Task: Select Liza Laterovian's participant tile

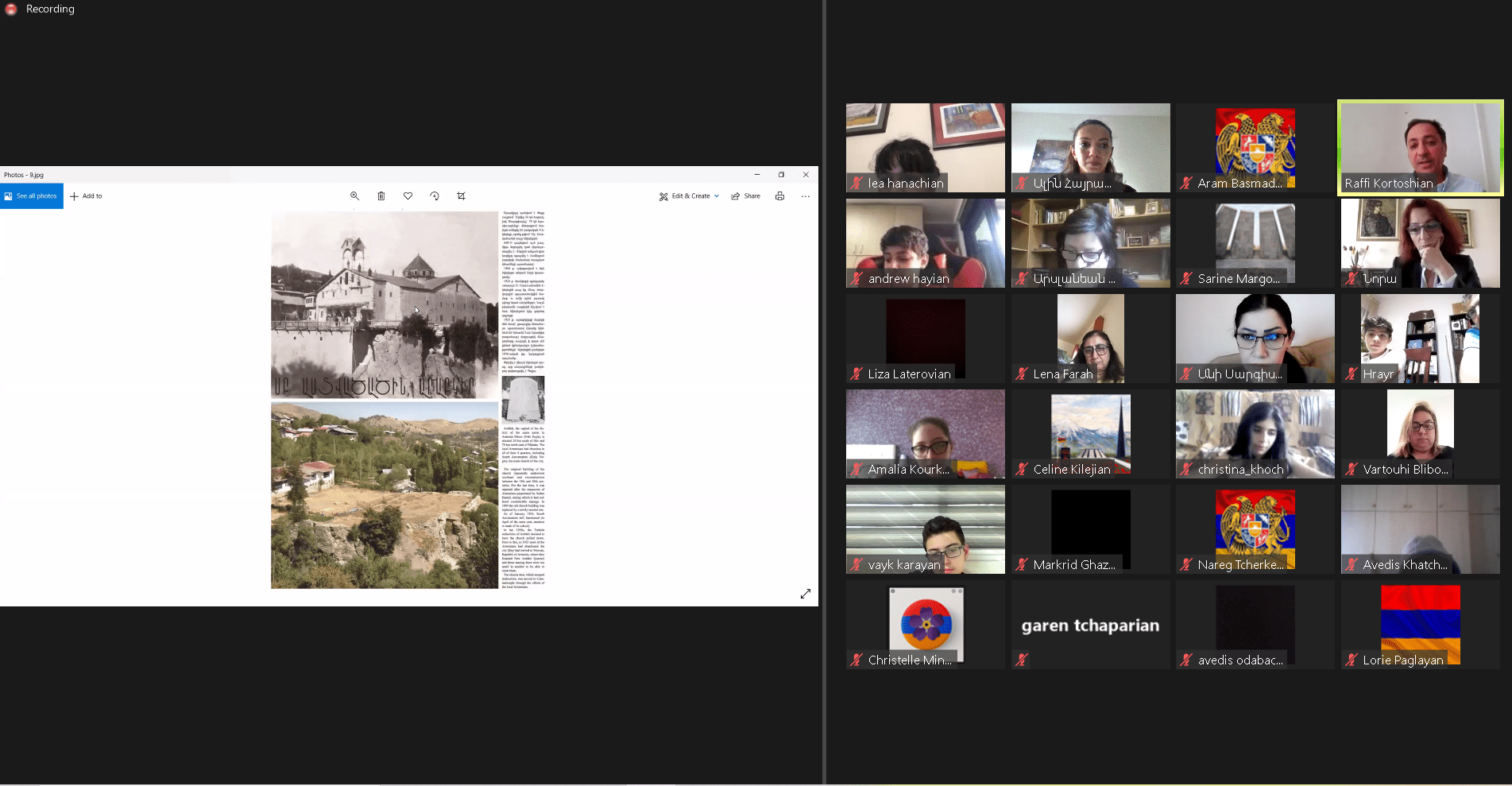Action: point(926,339)
